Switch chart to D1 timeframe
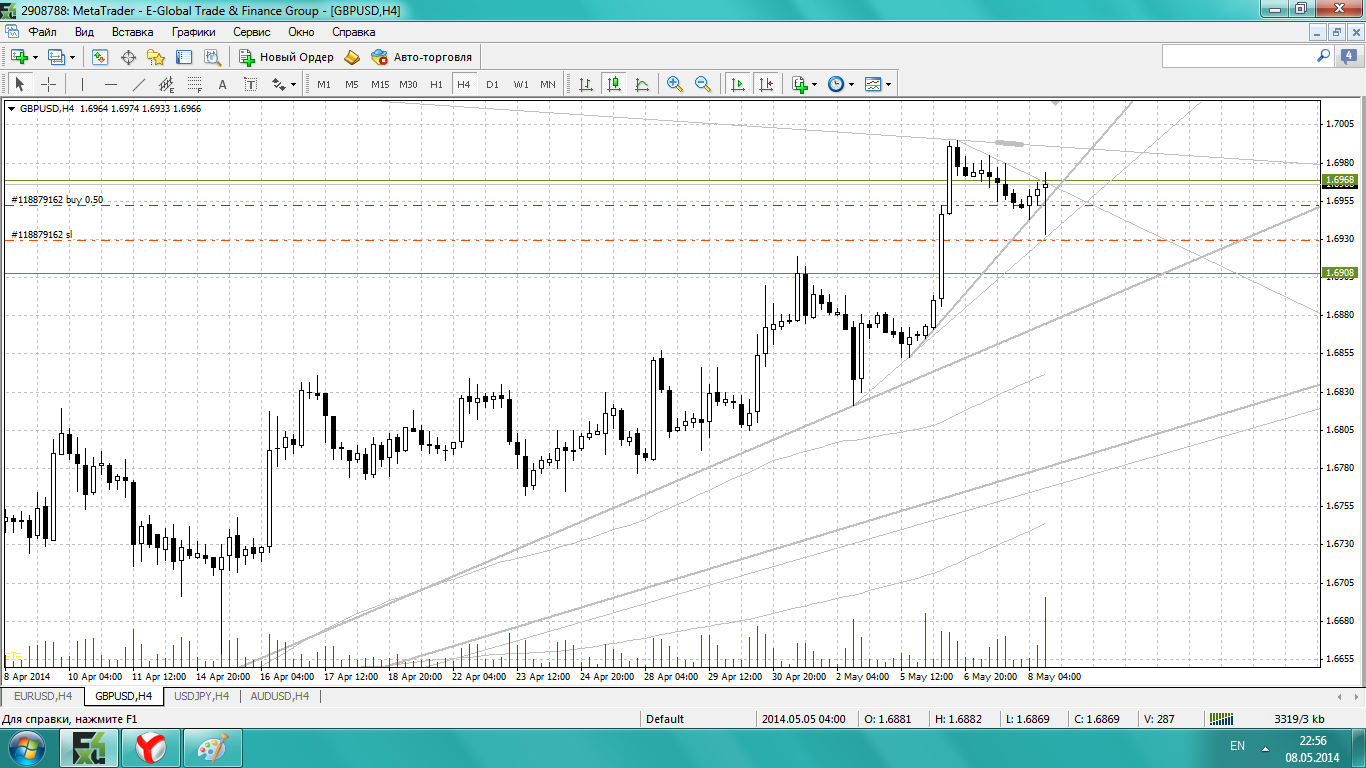Screen dimensions: 1366x768 492,84
